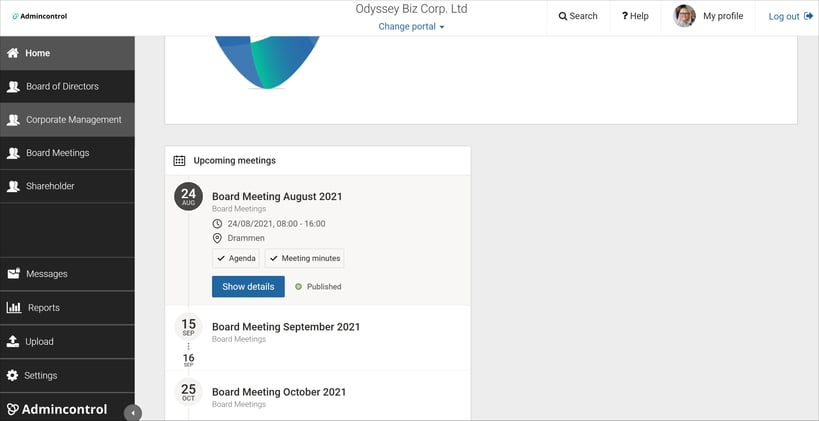
Task: Click the Meeting minutes checkmark icon
Action: coord(274,259)
